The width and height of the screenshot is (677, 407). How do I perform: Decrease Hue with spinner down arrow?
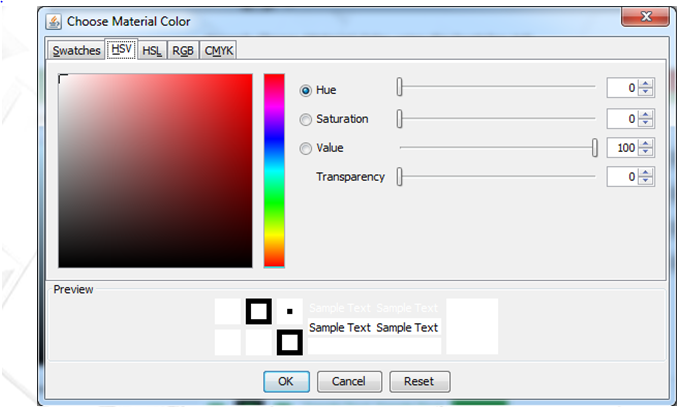click(645, 92)
